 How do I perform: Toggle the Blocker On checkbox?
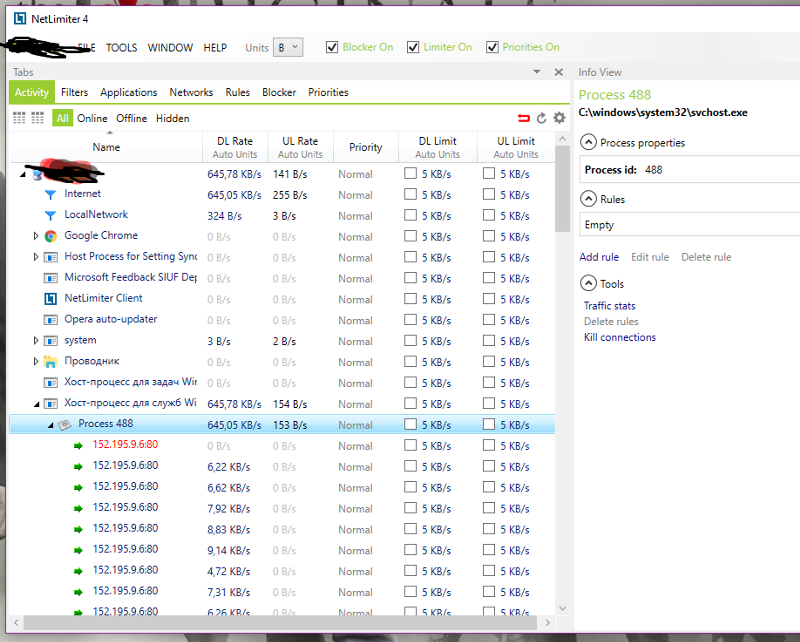click(x=332, y=47)
